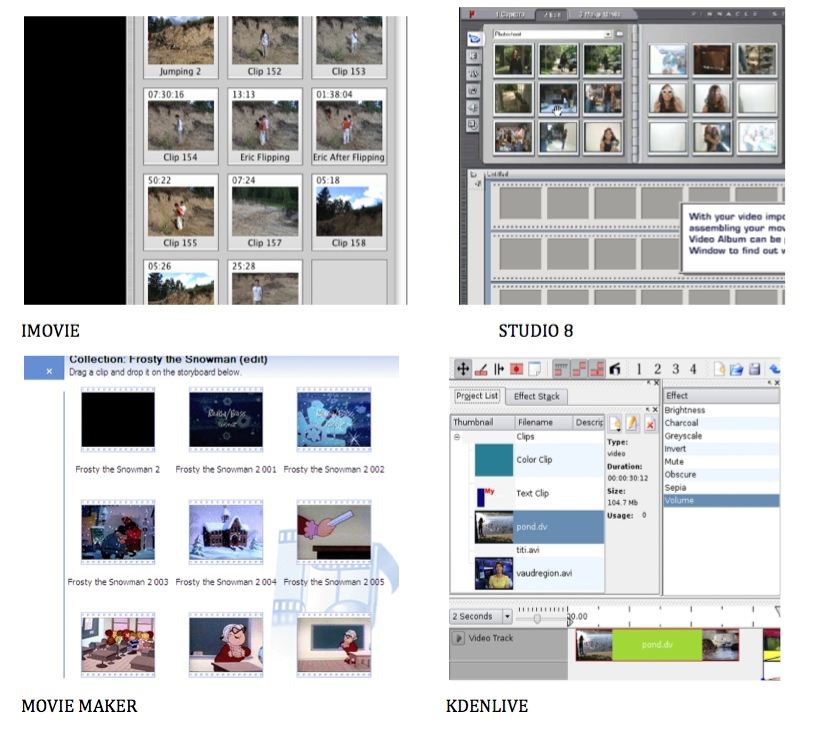Select iMovie Jumping 2 clip
This screenshot has width=822, height=729.
(181, 47)
